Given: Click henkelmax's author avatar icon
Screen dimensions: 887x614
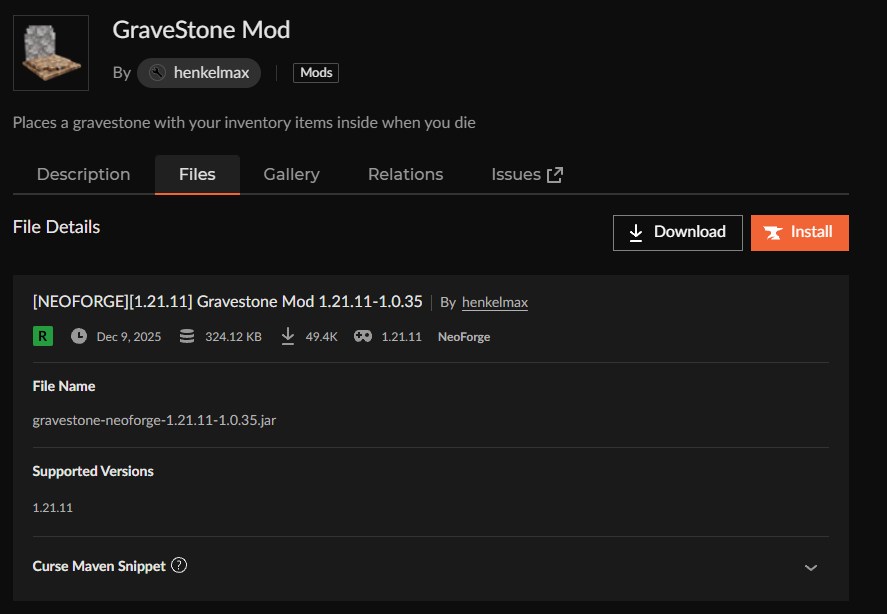Looking at the screenshot, I should [x=156, y=73].
